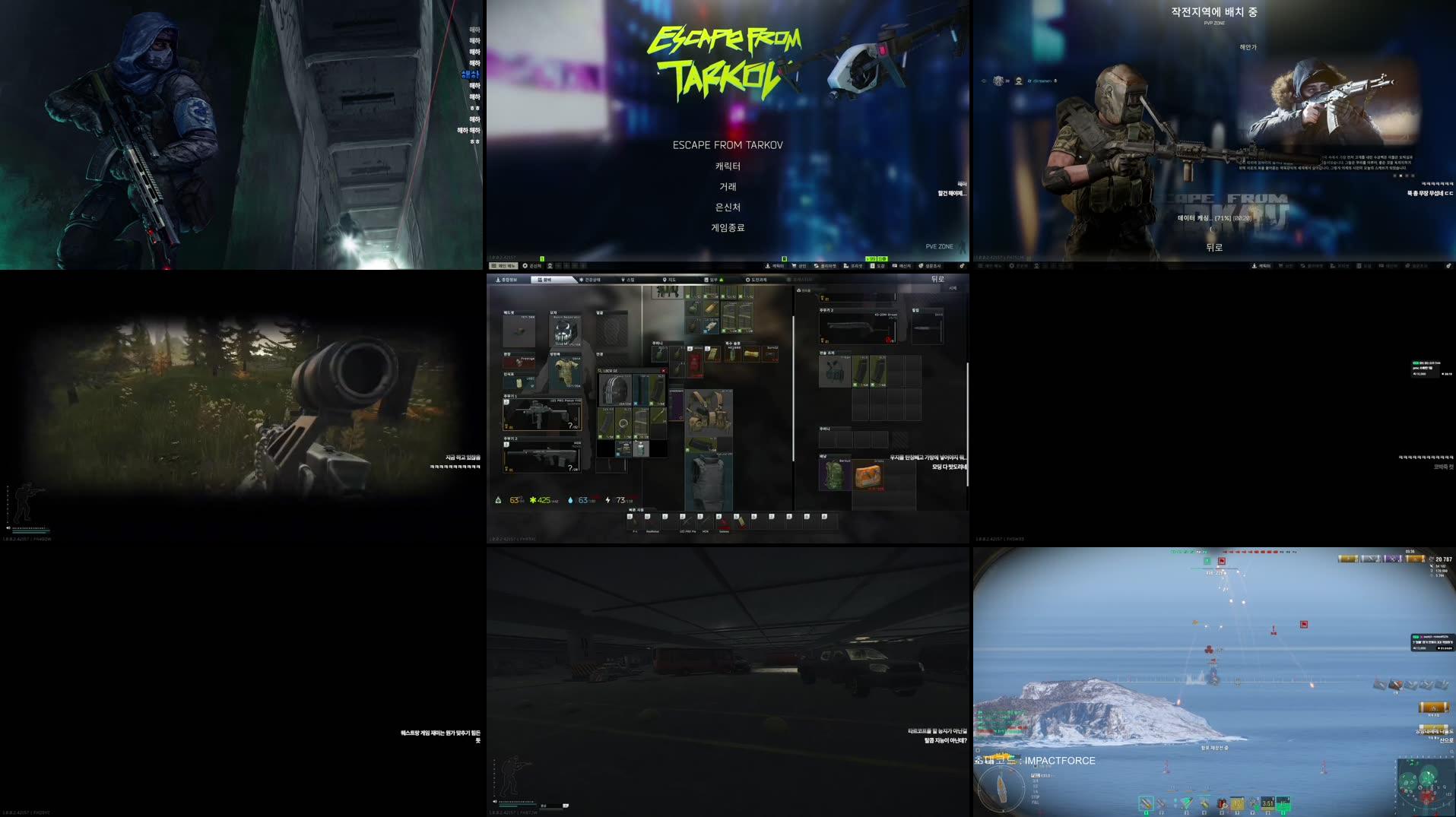This screenshot has height=817, width=1456.
Task: Activate the consumable showing the 3.51 timer
Action: click(1267, 803)
